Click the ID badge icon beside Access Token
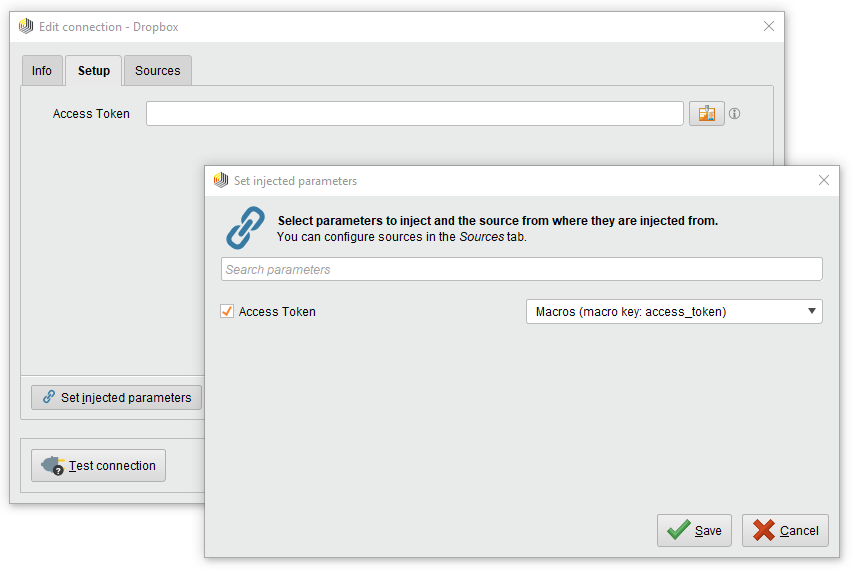This screenshot has width=853, height=572. [706, 114]
